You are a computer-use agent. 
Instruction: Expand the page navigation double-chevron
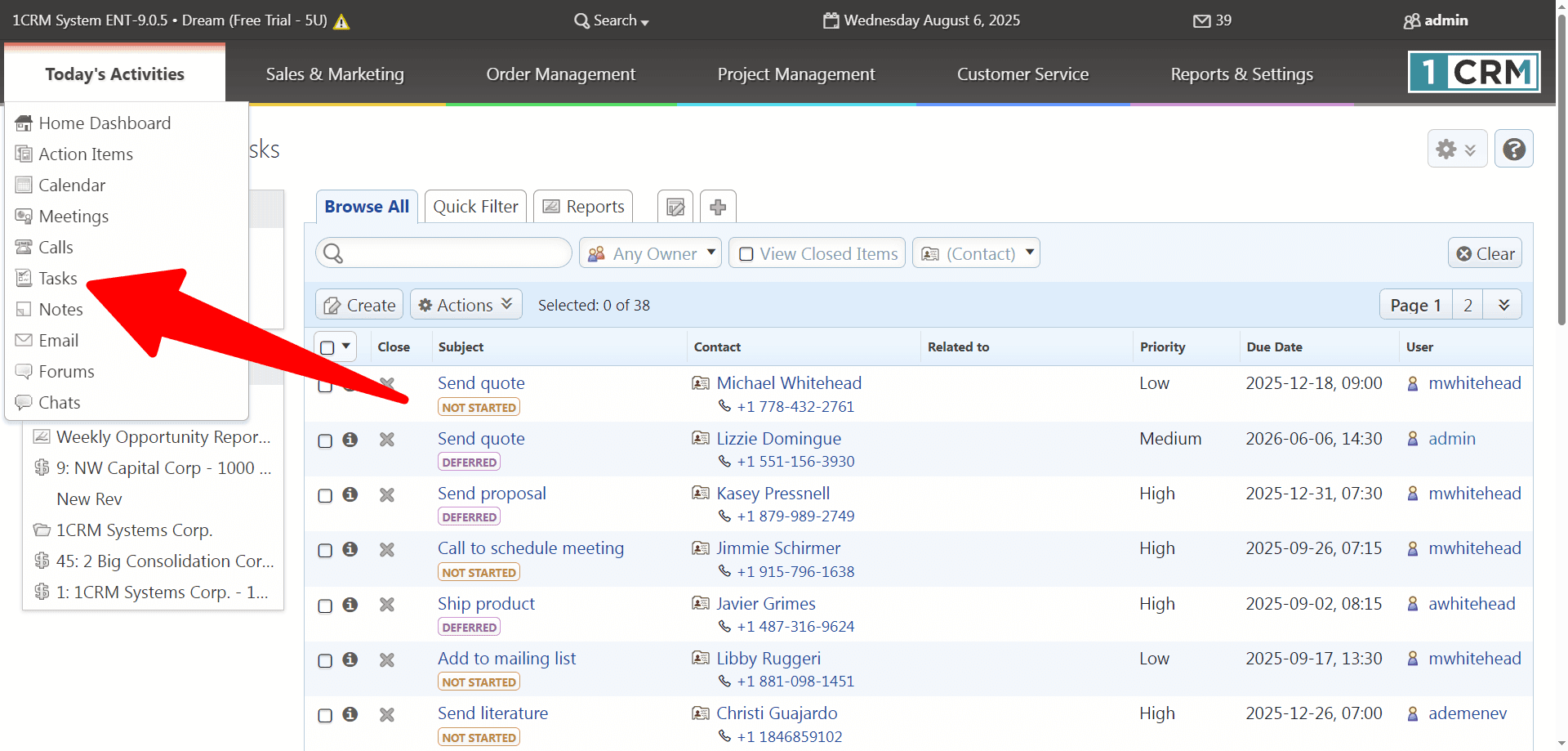[1503, 305]
